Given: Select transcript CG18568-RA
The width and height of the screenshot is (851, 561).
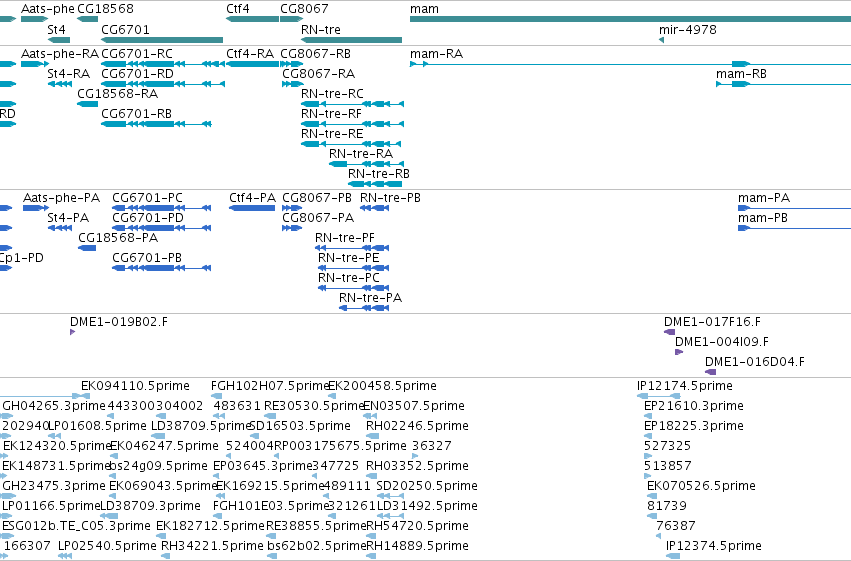Looking at the screenshot, I should click(x=87, y=104).
